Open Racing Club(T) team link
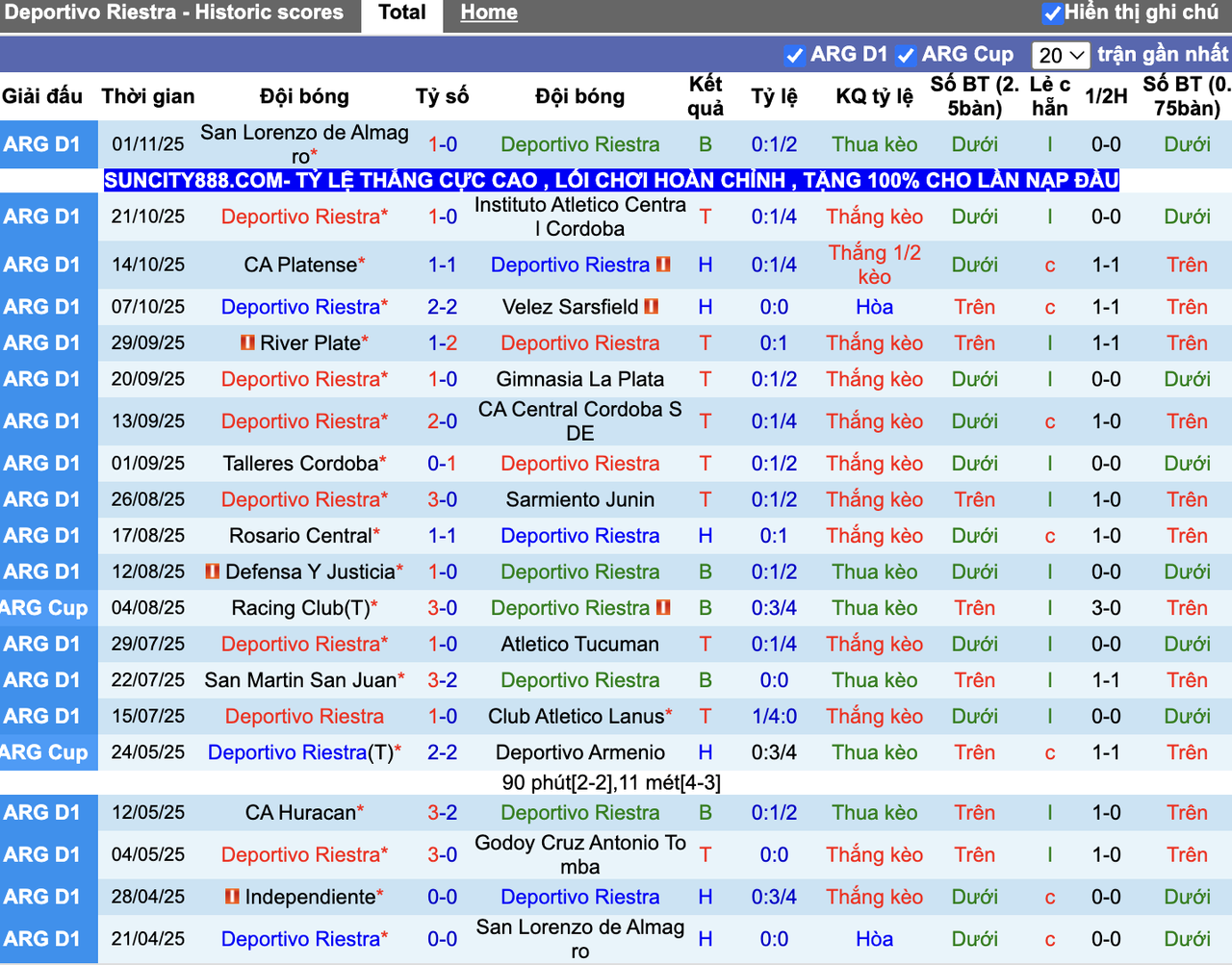Screen dimensions: 1232x965 click(300, 608)
